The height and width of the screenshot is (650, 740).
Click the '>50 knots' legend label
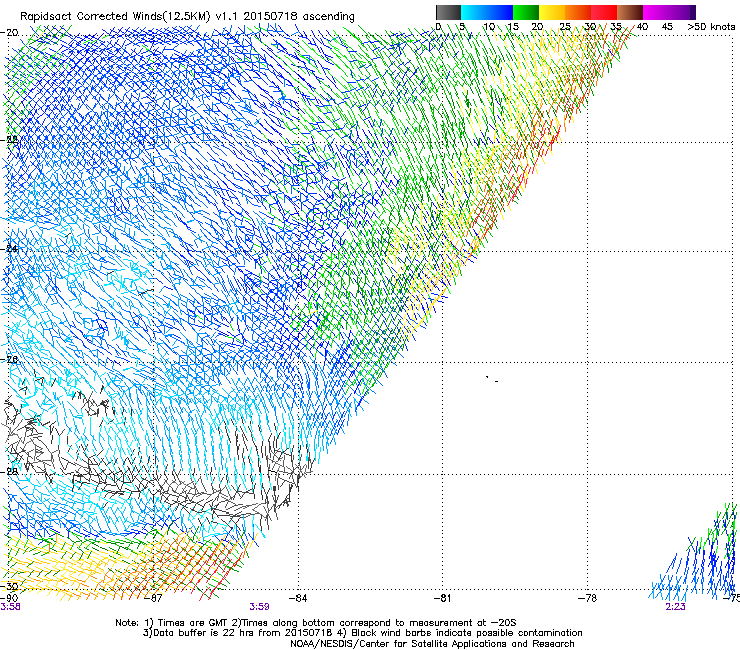click(711, 27)
